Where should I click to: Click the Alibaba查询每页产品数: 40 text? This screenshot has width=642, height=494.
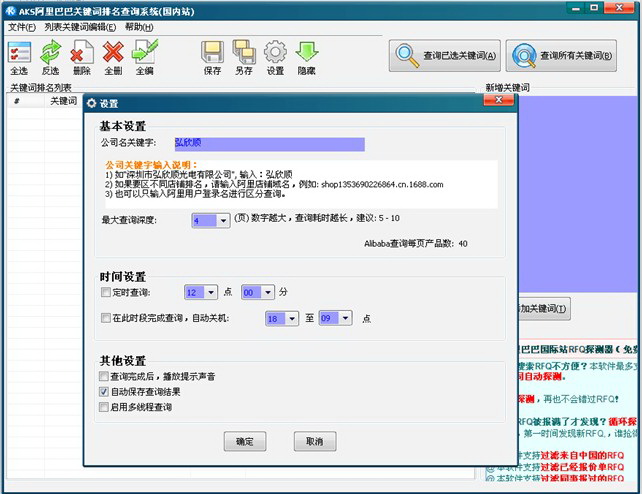pos(416,244)
